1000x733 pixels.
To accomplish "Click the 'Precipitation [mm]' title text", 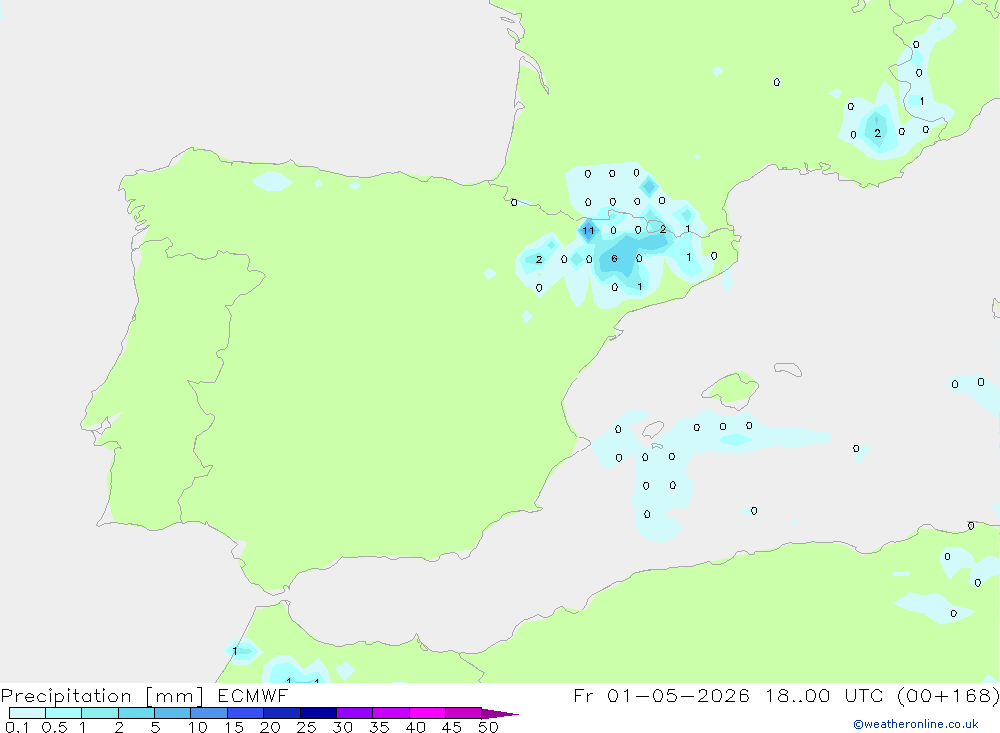I will (102, 696).
